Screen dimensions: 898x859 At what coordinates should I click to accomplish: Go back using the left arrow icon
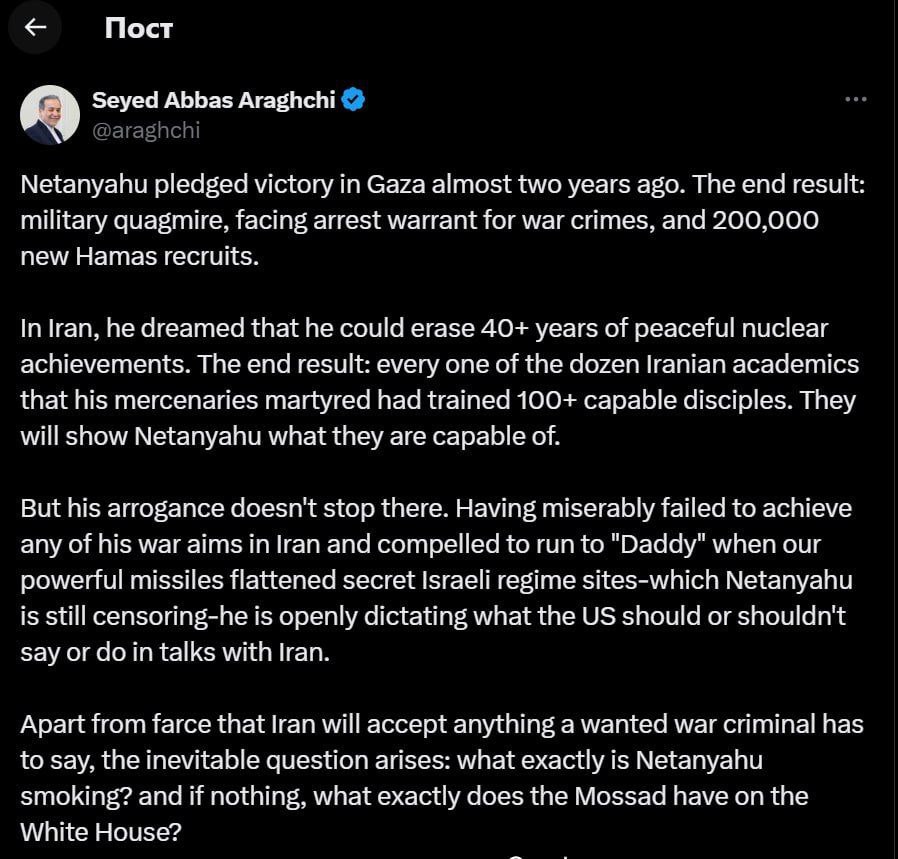click(36, 27)
